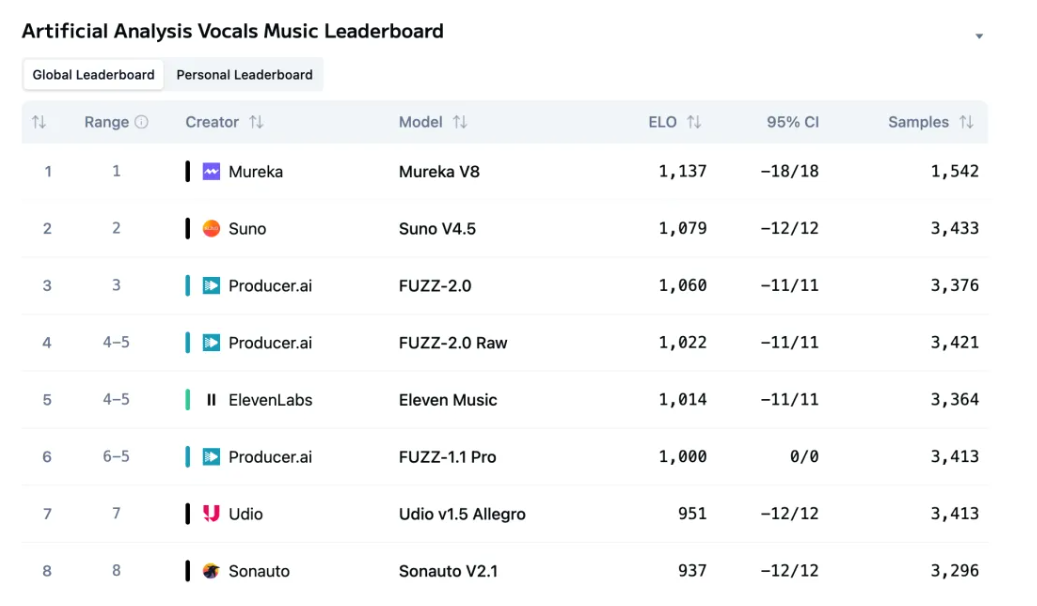Toggle sort order on the Creator column

click(x=256, y=122)
